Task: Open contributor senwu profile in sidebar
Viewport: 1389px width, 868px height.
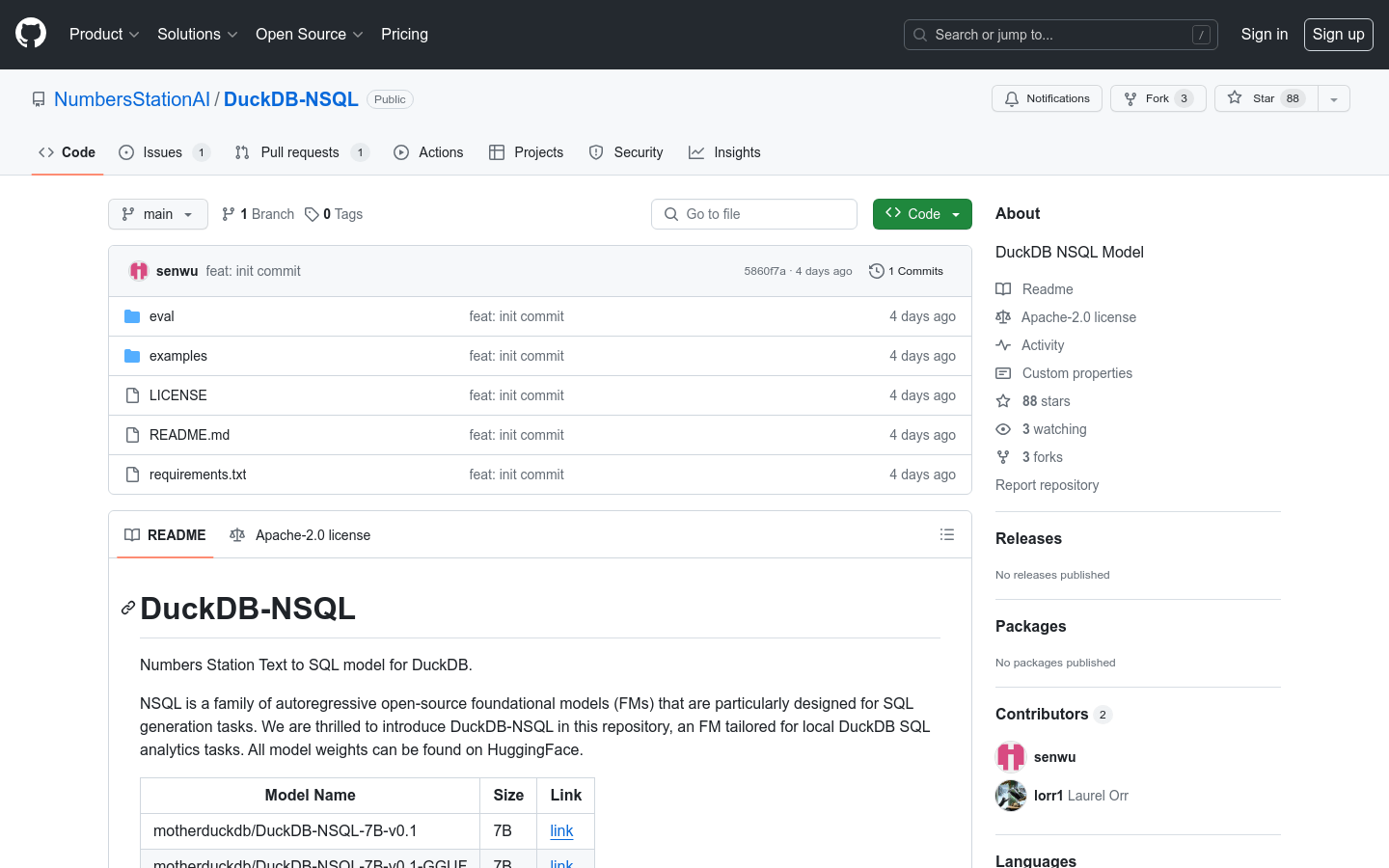Action: click(1054, 757)
